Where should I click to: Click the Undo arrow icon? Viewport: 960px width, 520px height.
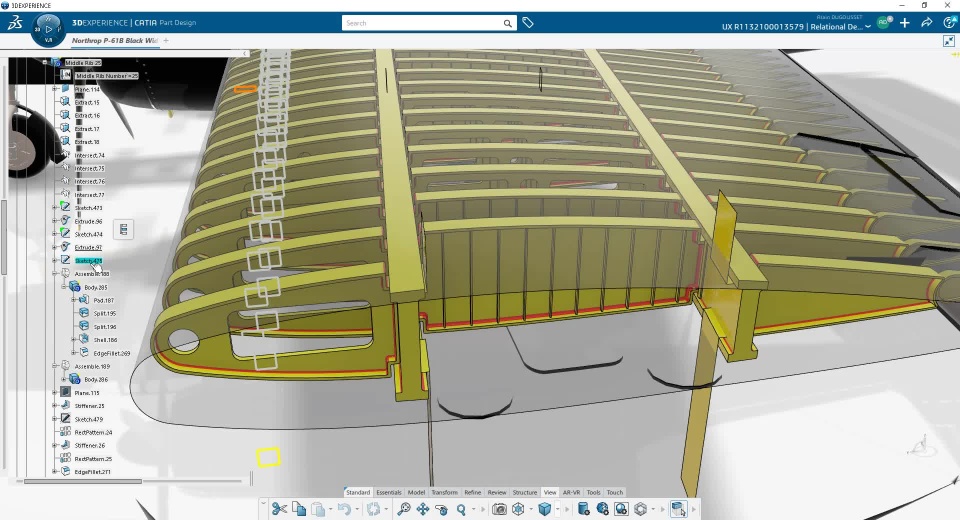pyautogui.click(x=344, y=509)
